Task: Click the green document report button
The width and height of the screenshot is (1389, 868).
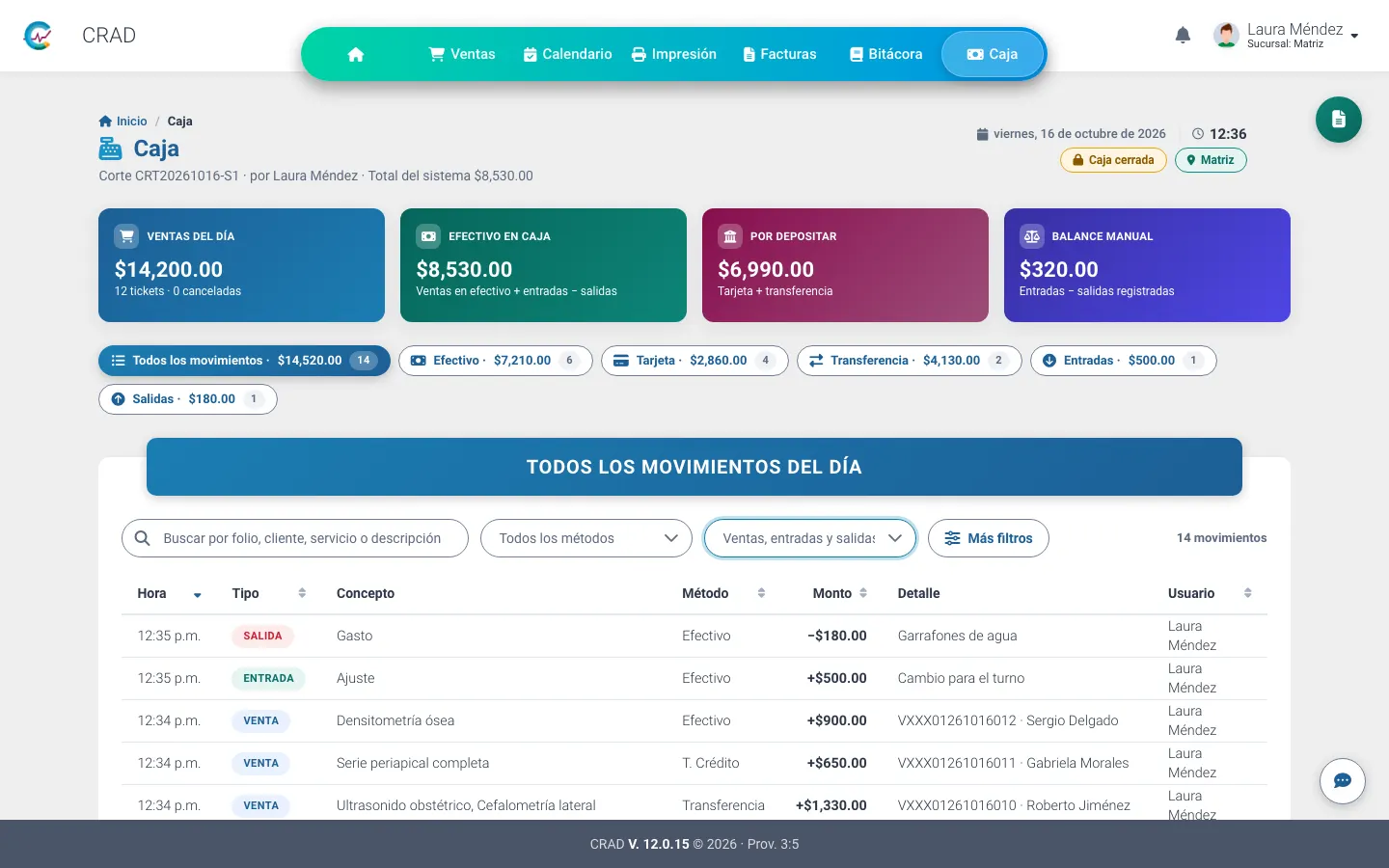Action: 1339,120
